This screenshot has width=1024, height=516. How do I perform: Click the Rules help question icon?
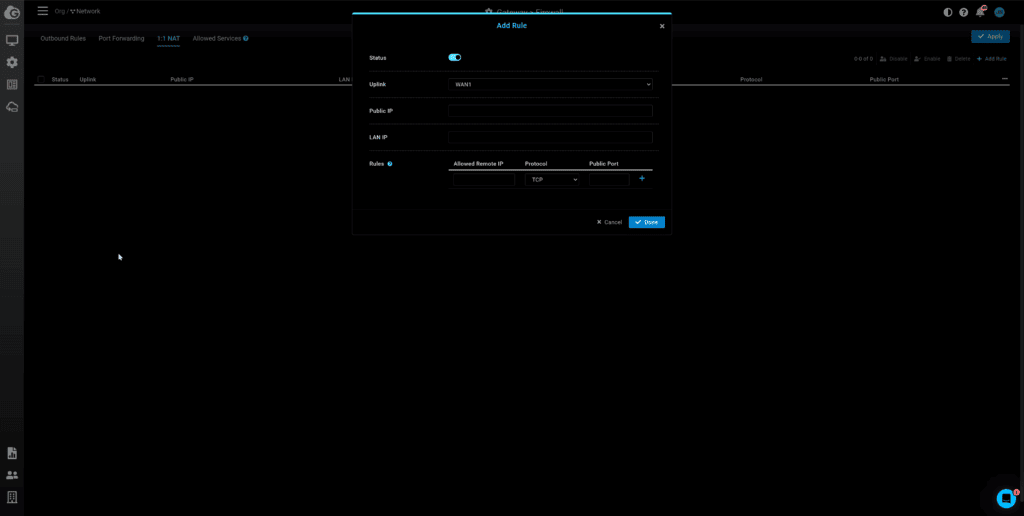(389, 163)
